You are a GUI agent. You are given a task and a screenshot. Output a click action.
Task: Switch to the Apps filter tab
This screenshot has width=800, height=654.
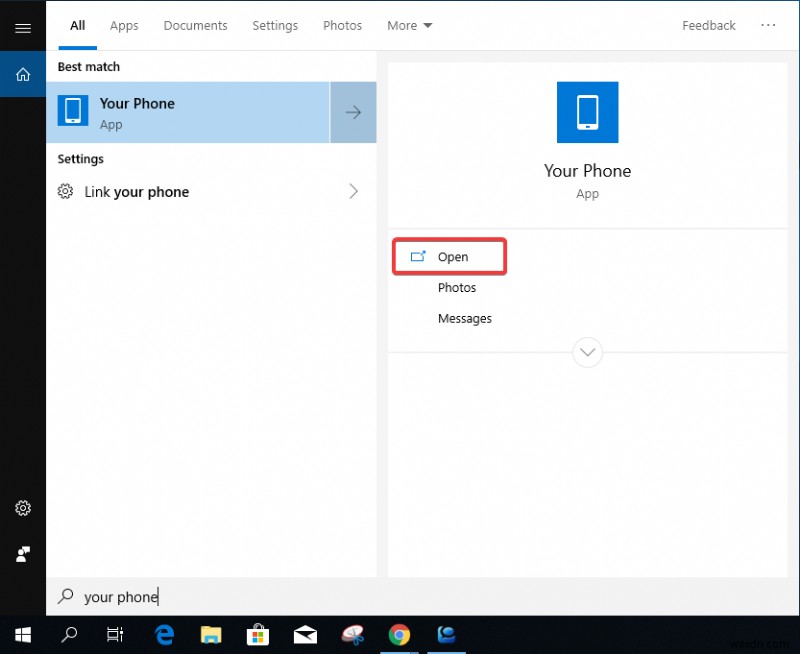(123, 25)
